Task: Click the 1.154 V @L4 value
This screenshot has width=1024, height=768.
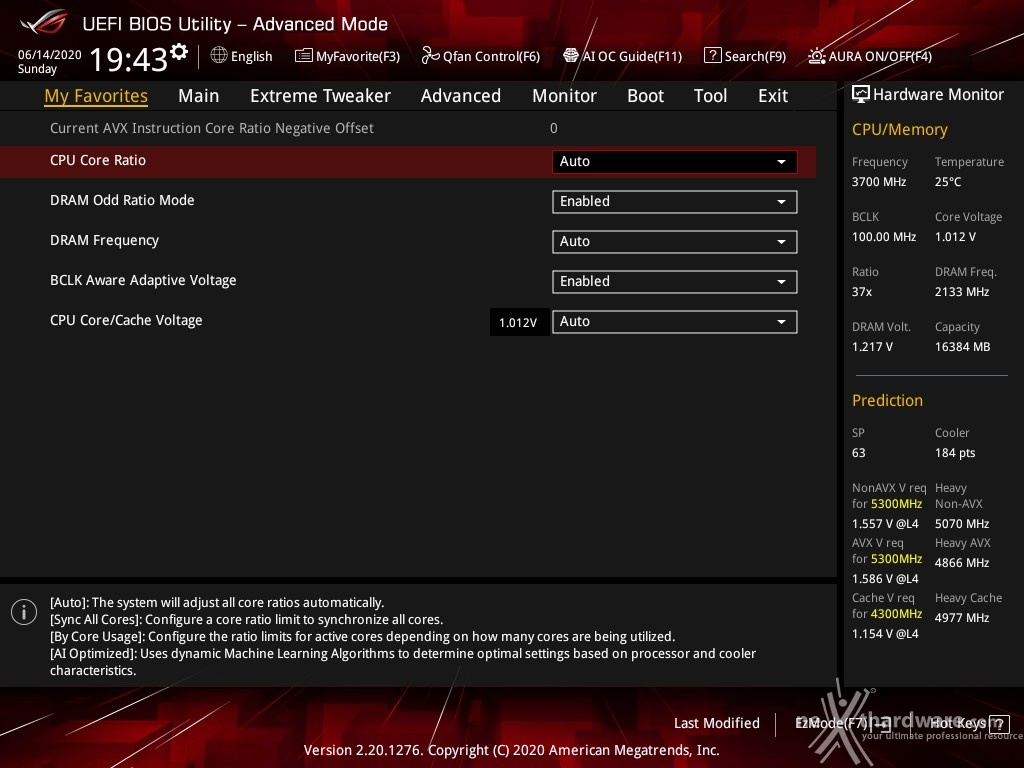Action: click(x=885, y=634)
